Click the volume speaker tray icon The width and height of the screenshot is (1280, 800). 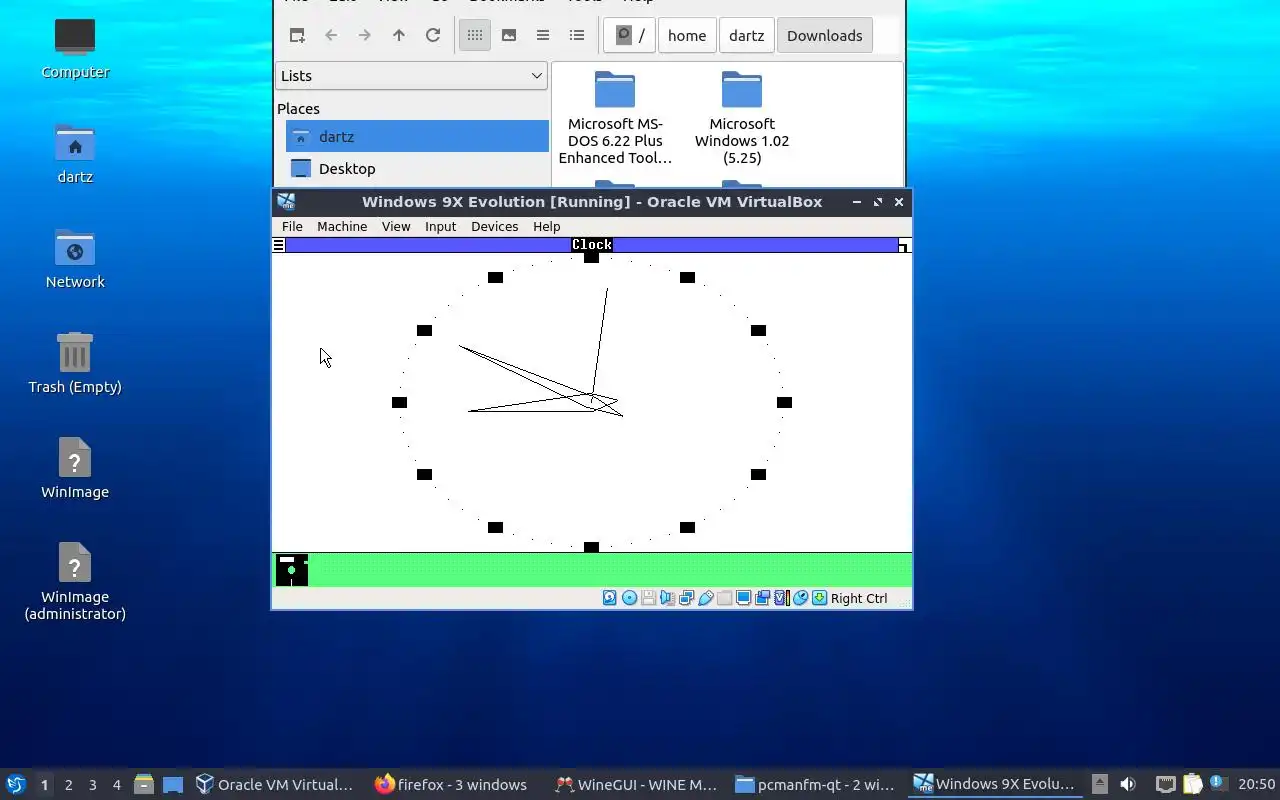coord(1127,784)
